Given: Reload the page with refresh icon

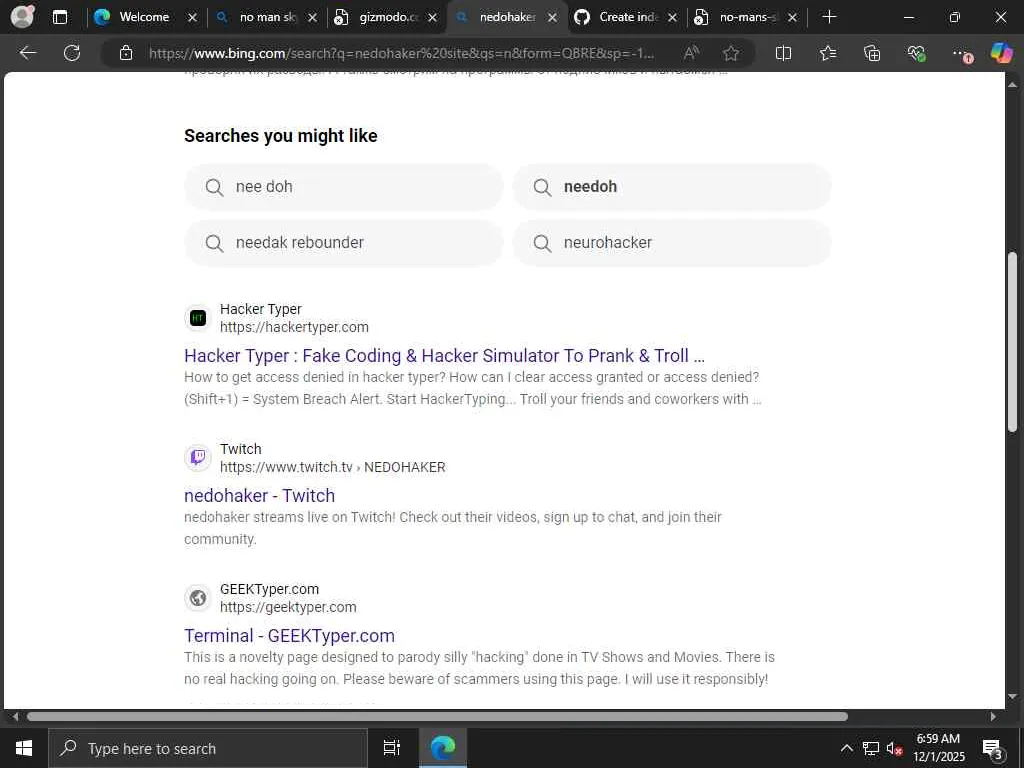Looking at the screenshot, I should tap(72, 53).
